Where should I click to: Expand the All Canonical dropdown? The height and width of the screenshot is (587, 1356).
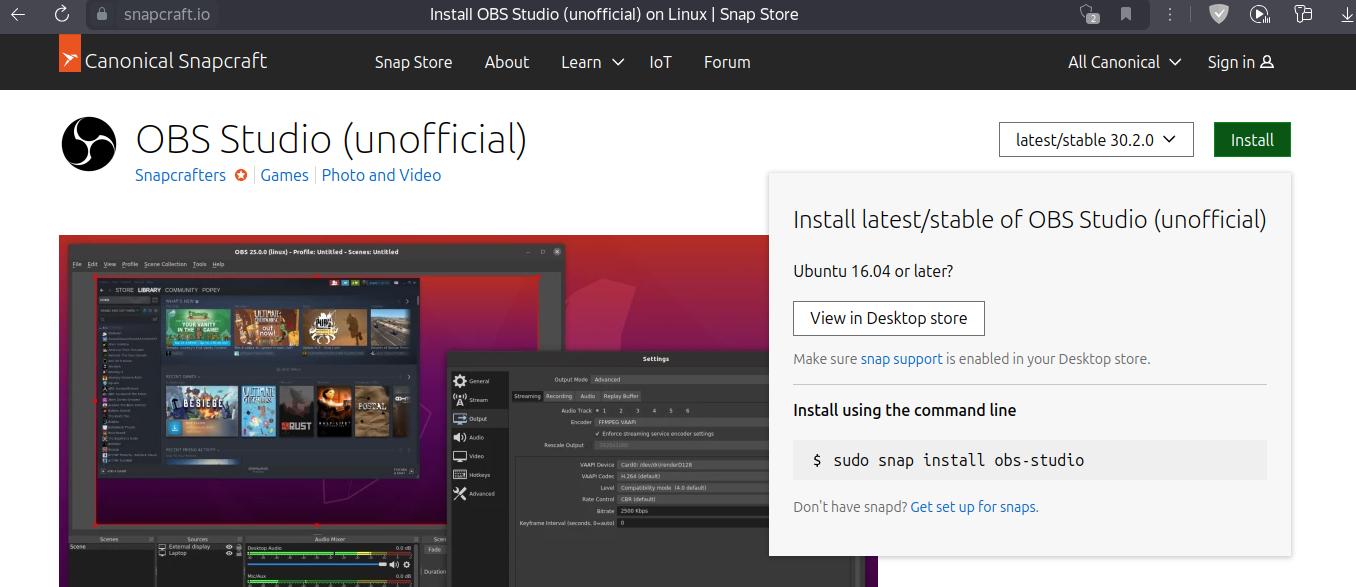click(x=1124, y=62)
